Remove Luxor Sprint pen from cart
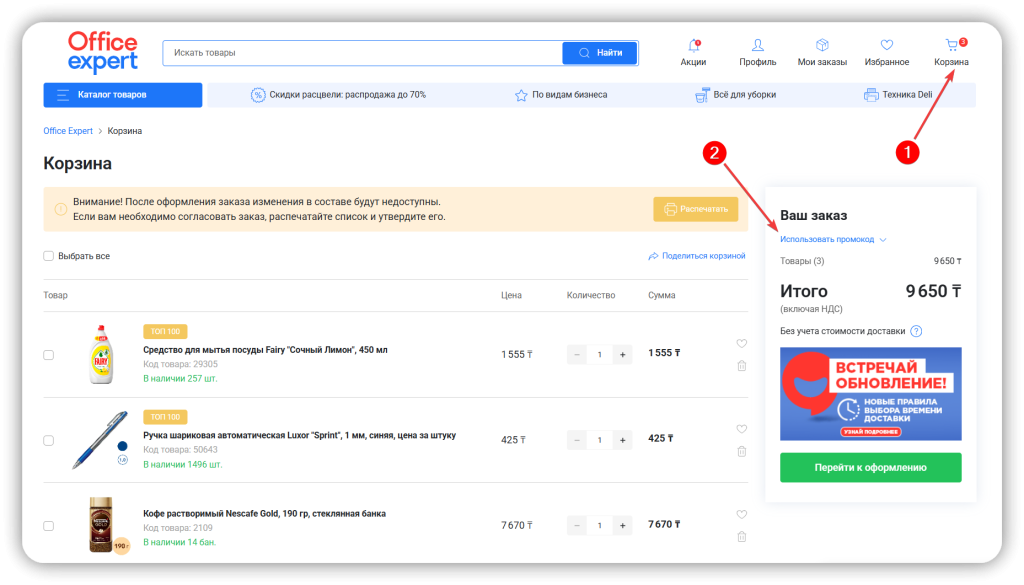 [741, 451]
